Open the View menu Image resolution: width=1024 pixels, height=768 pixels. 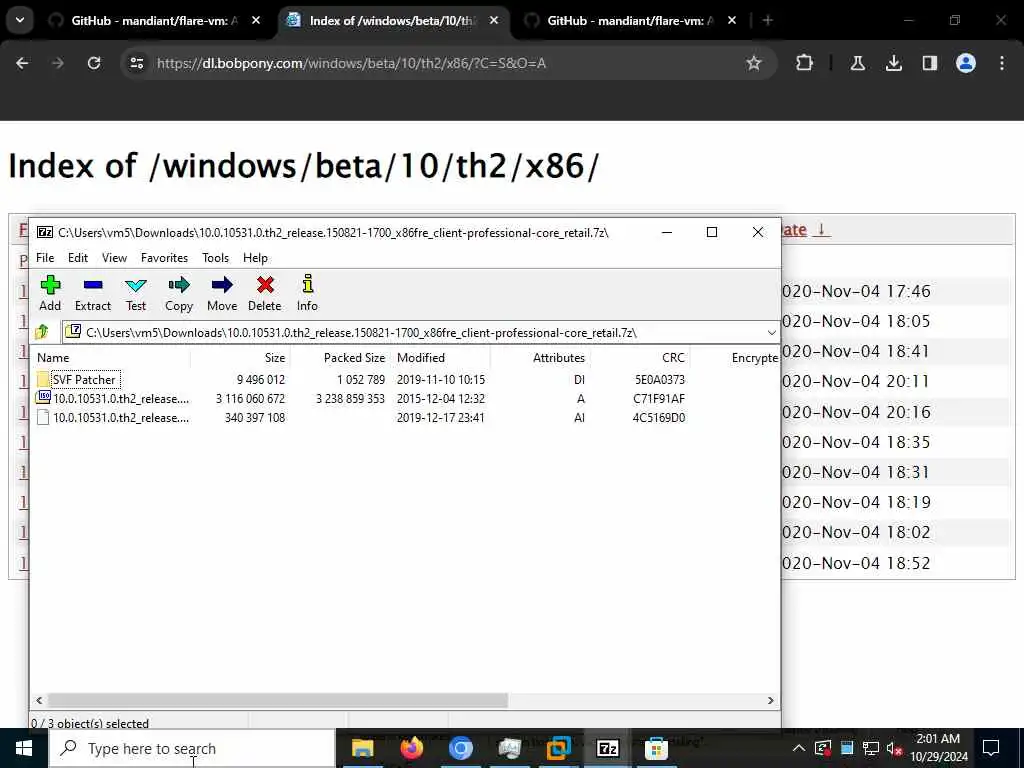pos(114,258)
